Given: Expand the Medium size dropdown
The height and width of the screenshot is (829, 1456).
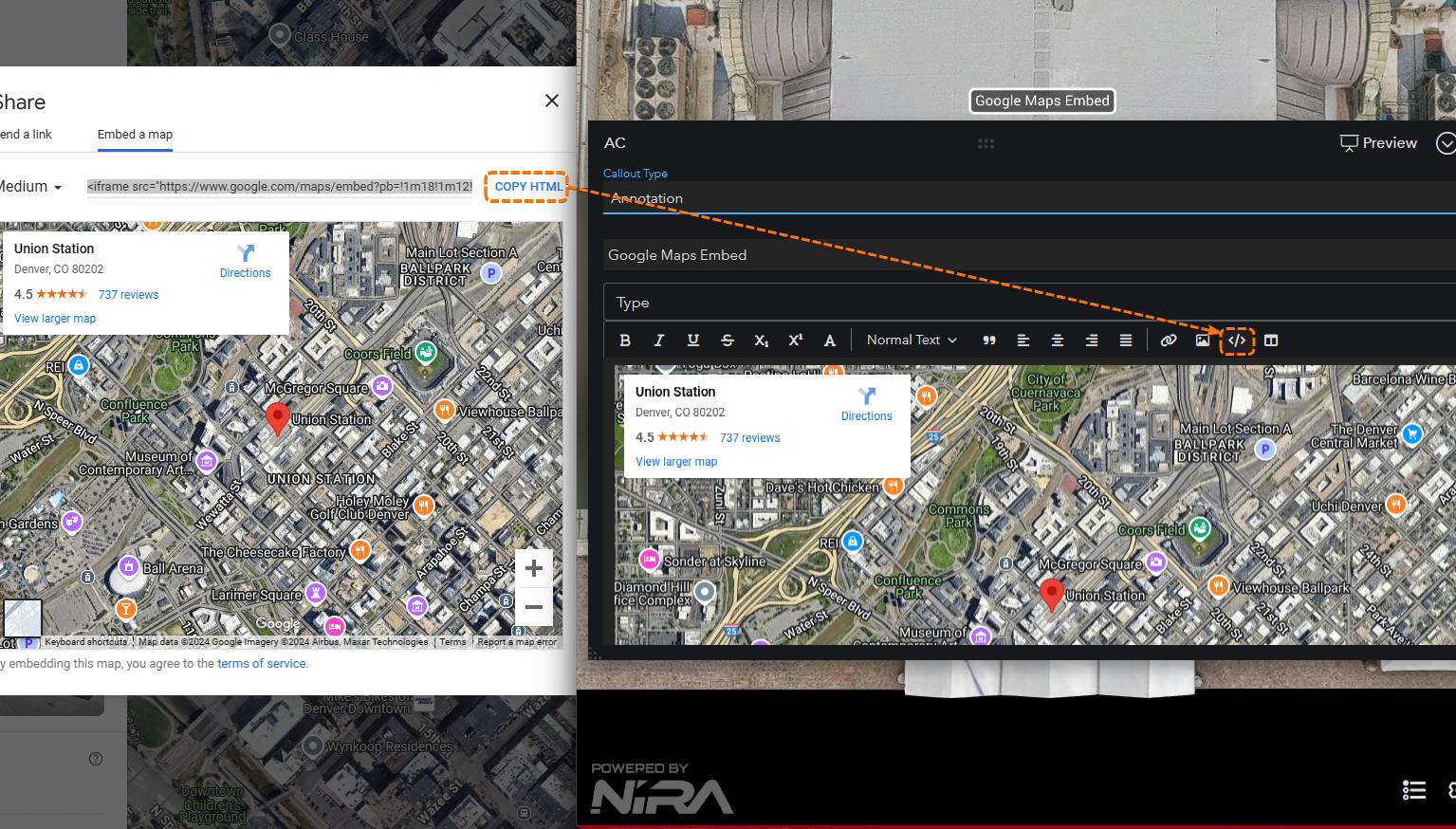Looking at the screenshot, I should [32, 187].
